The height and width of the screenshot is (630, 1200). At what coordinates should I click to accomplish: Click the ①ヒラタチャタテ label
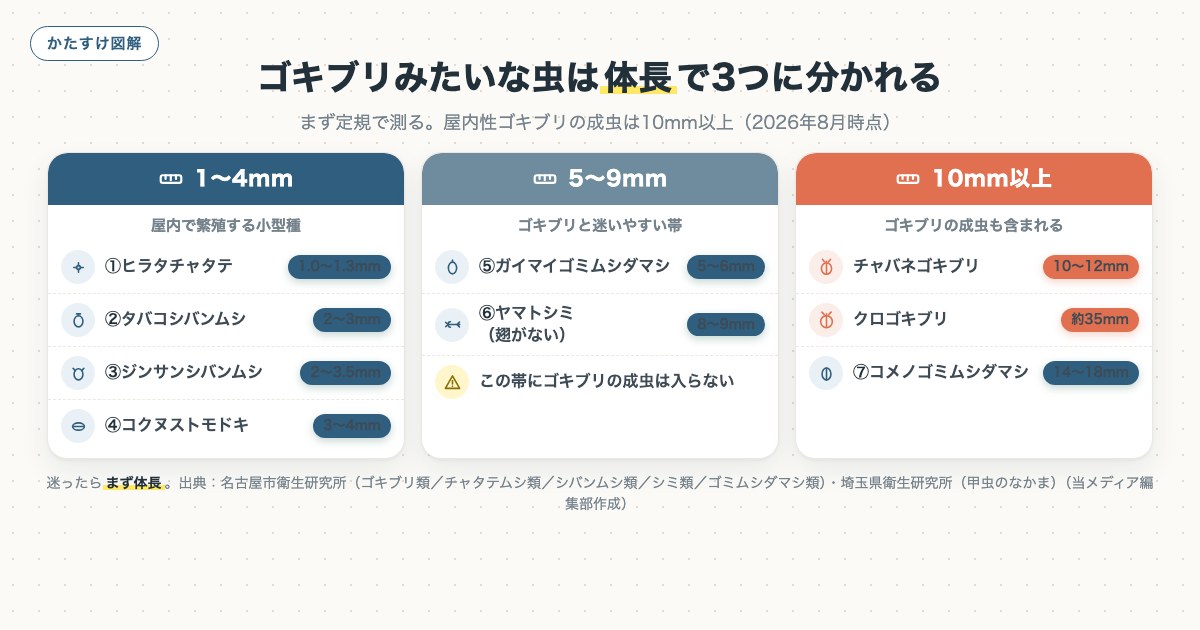coord(169,267)
